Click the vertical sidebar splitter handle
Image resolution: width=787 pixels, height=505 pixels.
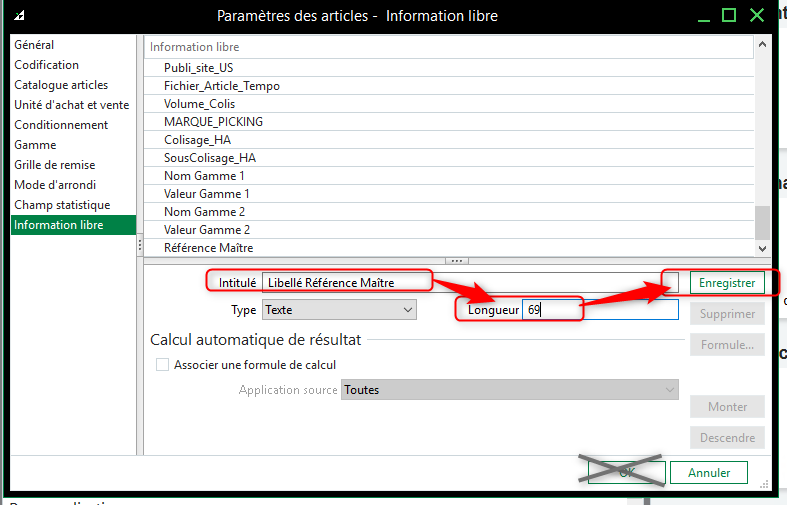pyautogui.click(x=140, y=245)
